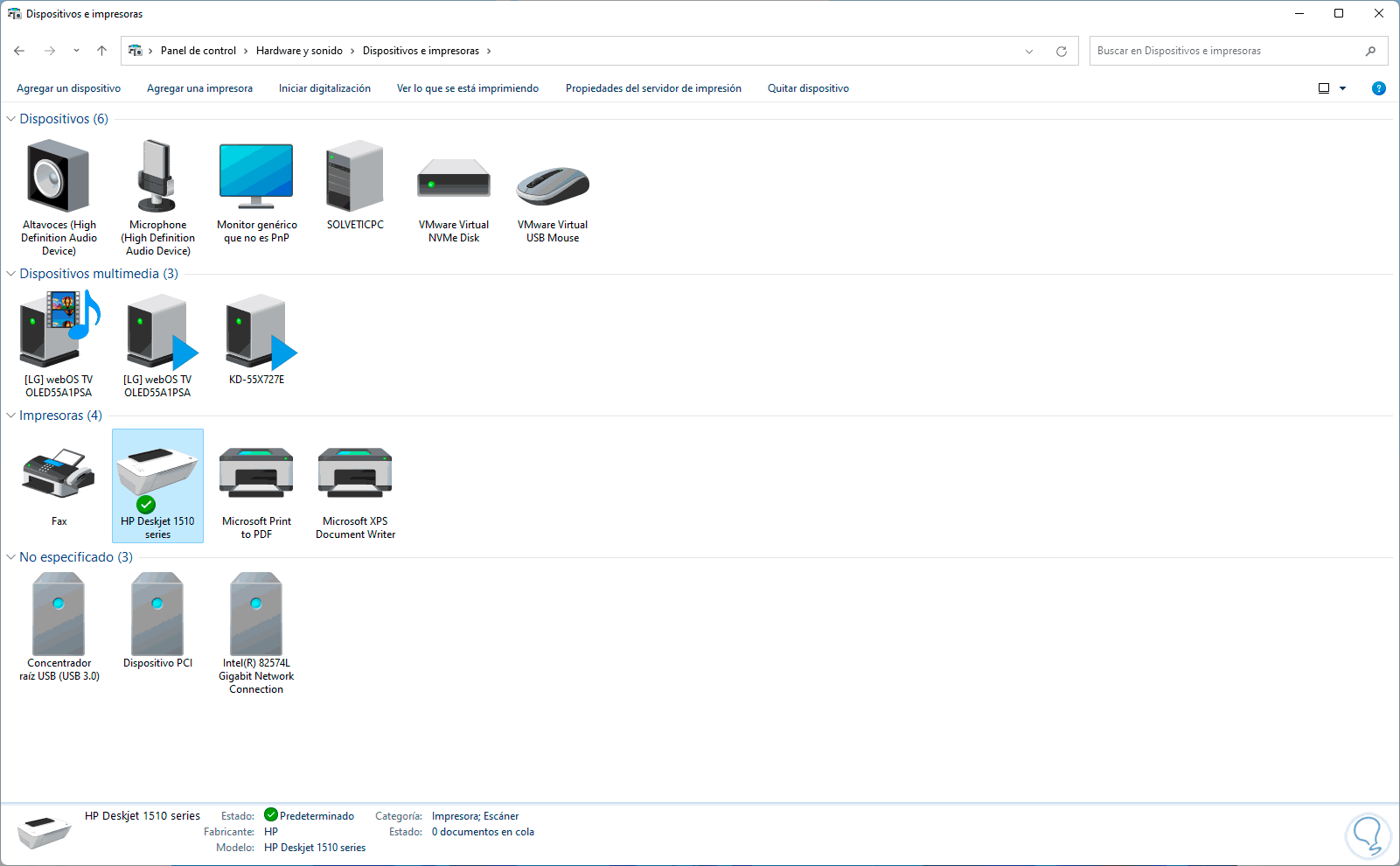1400x866 pixels.
Task: Click the 'Impresora; Escáner' category value
Action: [x=475, y=816]
